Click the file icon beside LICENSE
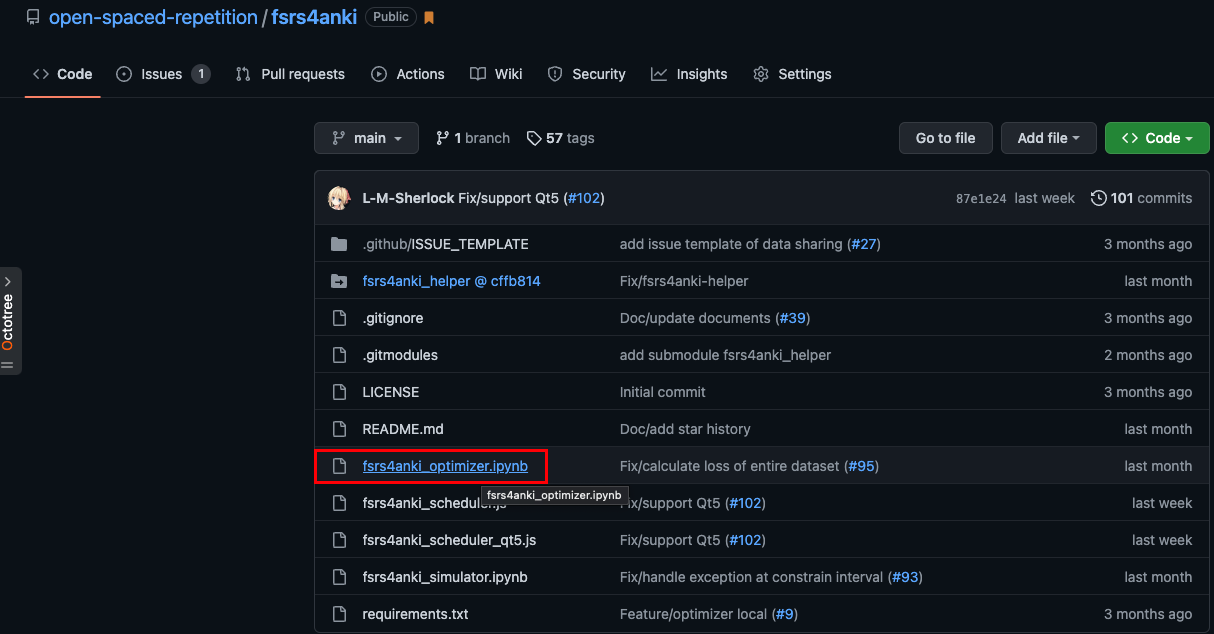The height and width of the screenshot is (634, 1214). pyautogui.click(x=339, y=392)
